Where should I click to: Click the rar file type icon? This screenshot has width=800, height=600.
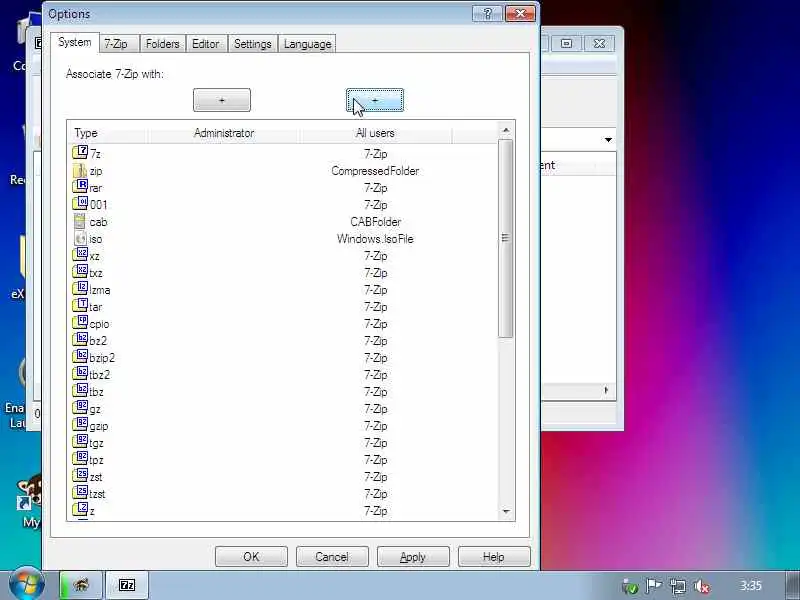(80, 187)
